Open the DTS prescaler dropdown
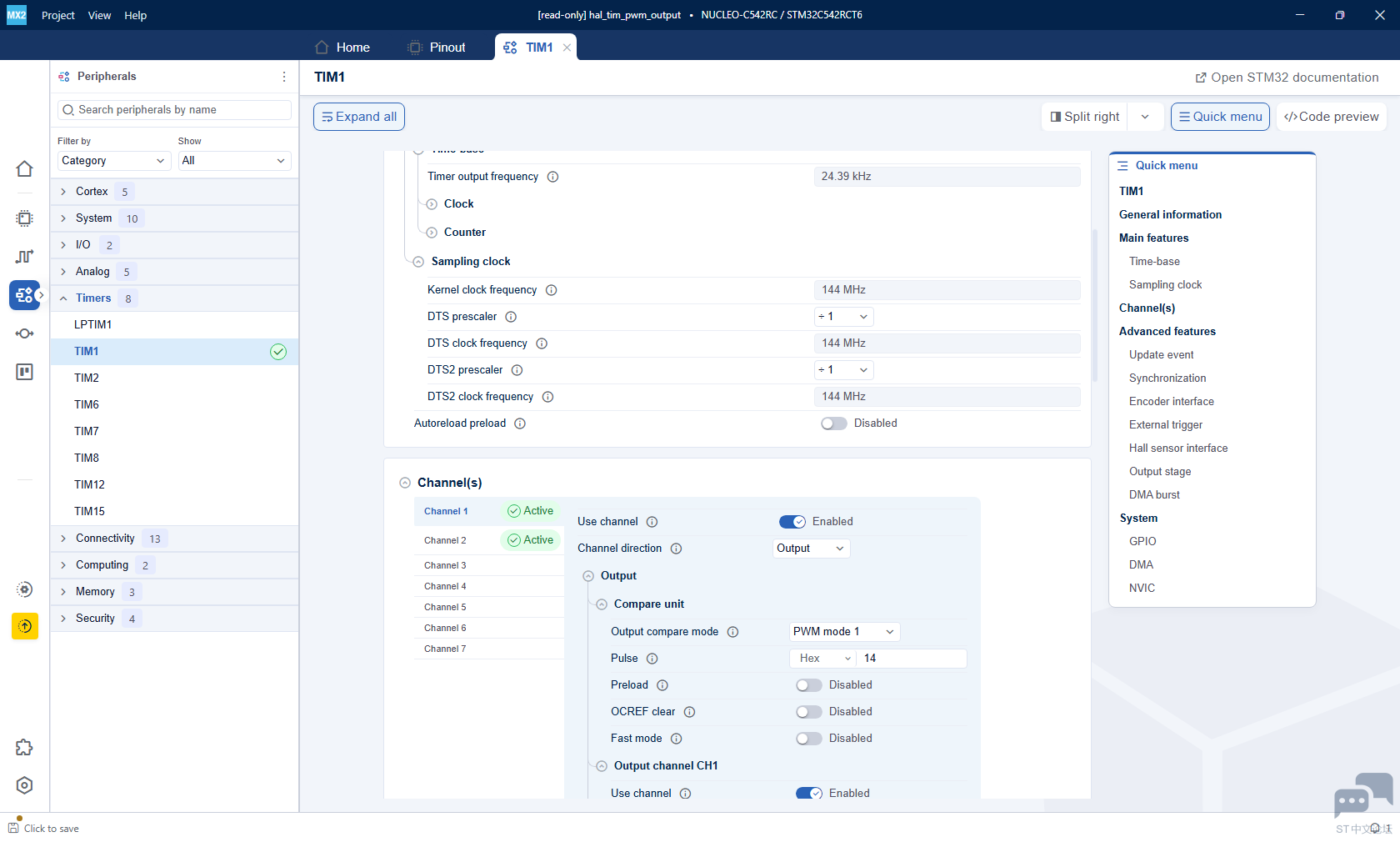Viewport: 1400px width, 842px height. [844, 317]
